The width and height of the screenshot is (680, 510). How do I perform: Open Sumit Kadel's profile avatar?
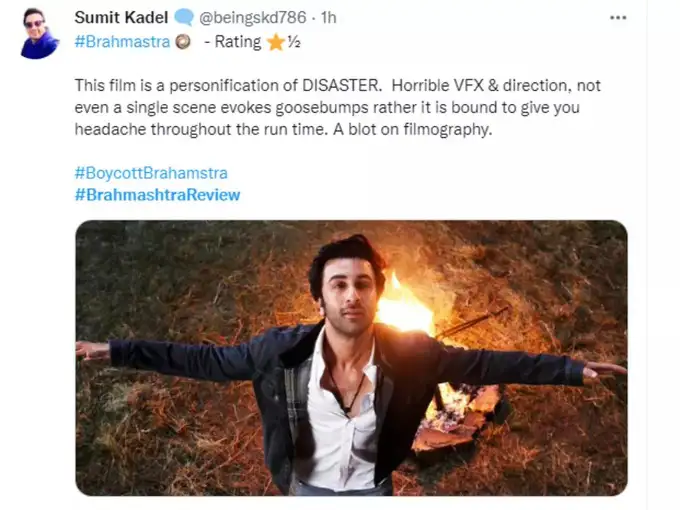pyautogui.click(x=39, y=33)
